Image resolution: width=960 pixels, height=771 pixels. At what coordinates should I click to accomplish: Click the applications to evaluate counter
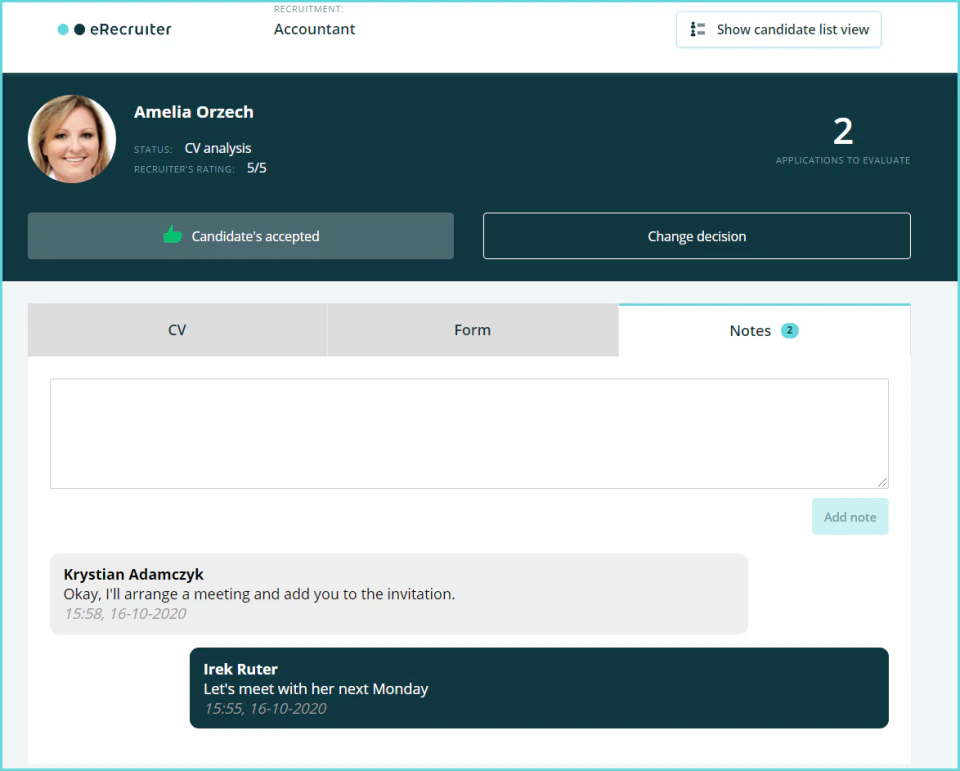843,137
